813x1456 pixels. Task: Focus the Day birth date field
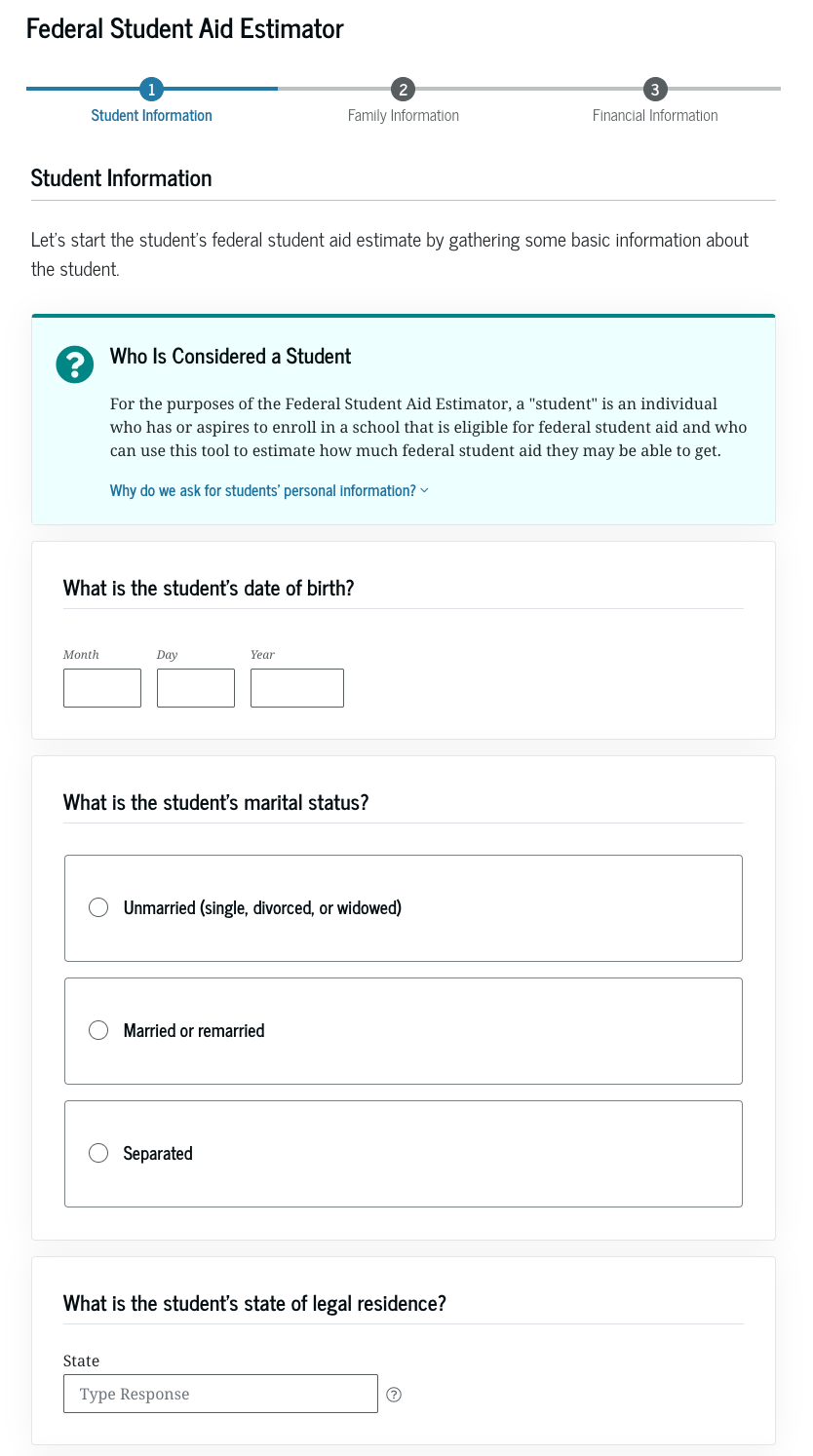pyautogui.click(x=196, y=688)
